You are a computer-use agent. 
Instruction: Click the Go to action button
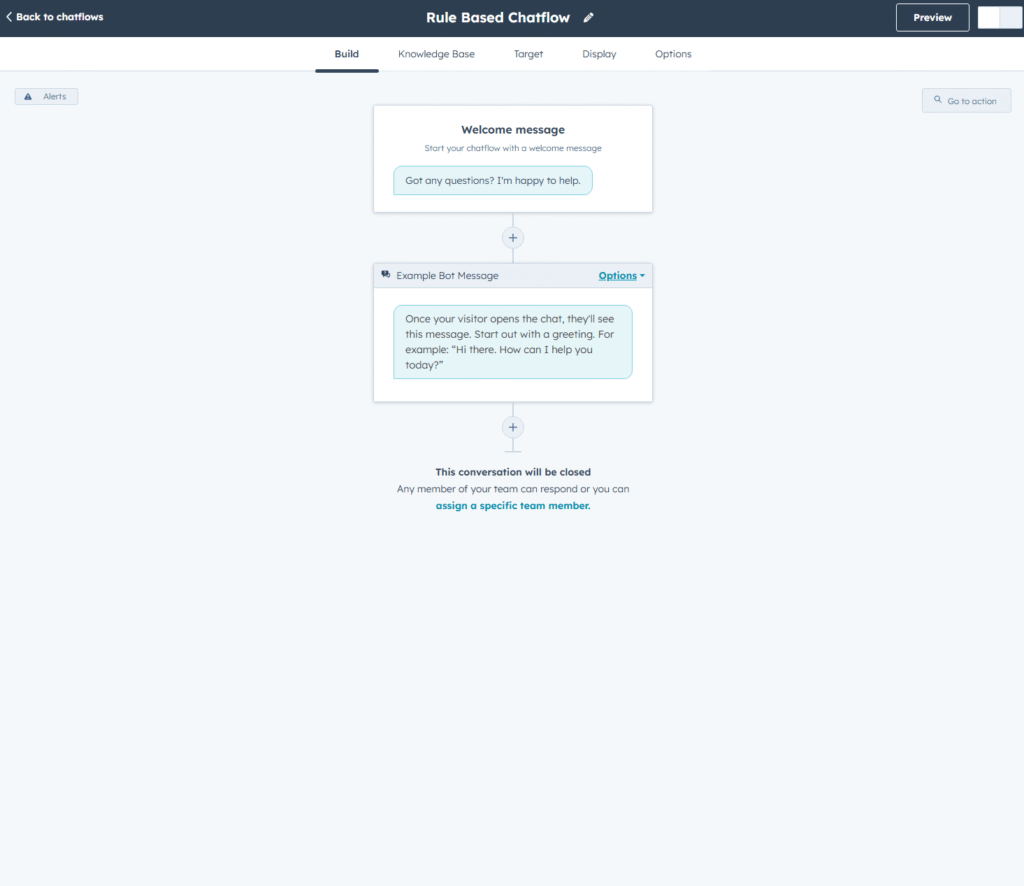coord(966,100)
